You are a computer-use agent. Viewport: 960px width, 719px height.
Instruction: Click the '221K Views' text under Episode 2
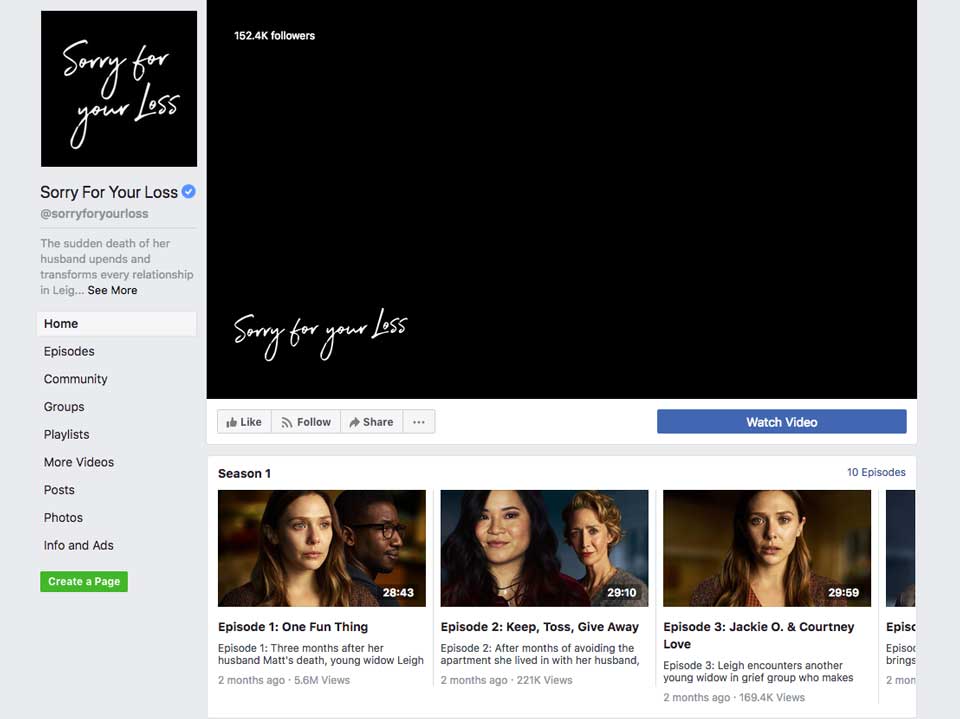point(544,680)
